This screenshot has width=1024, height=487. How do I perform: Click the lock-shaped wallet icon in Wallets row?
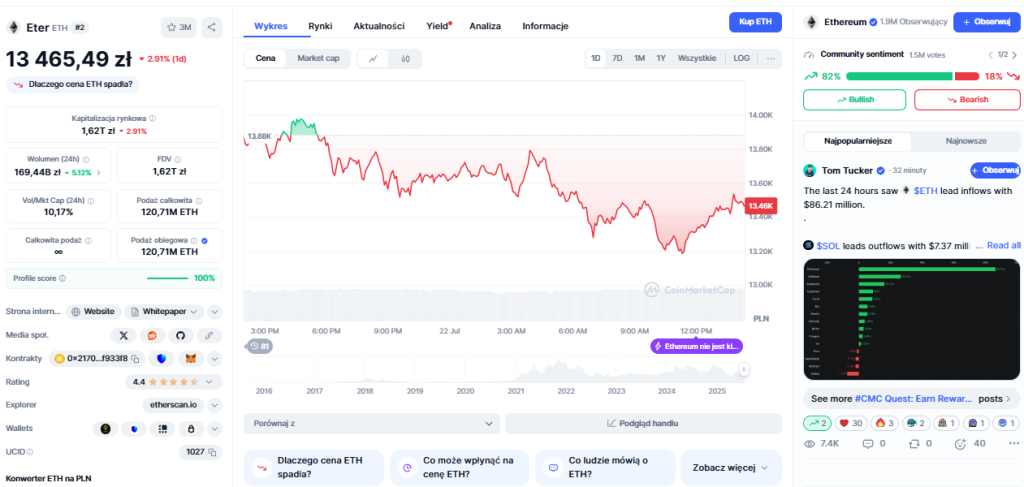click(x=191, y=429)
